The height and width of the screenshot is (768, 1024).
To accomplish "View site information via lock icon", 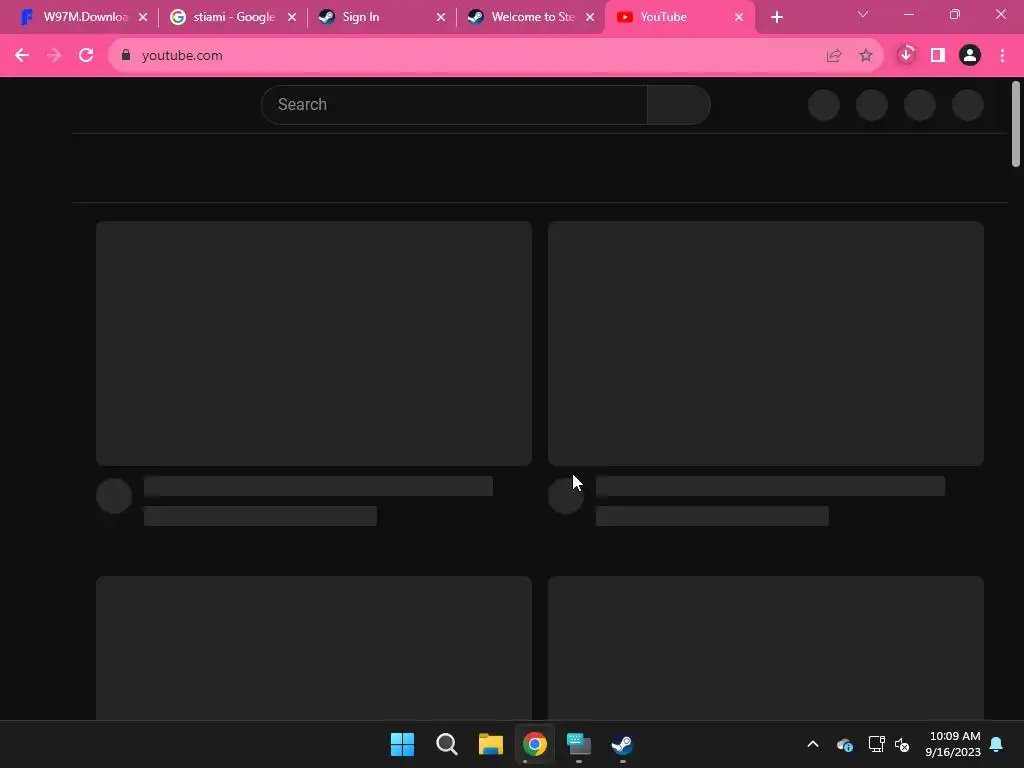I will click(x=126, y=56).
